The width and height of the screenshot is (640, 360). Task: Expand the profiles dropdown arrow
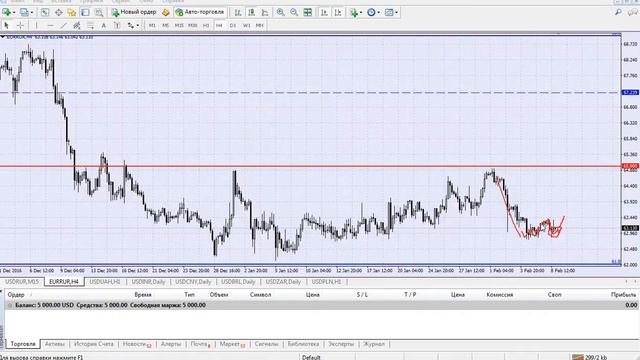click(32, 13)
